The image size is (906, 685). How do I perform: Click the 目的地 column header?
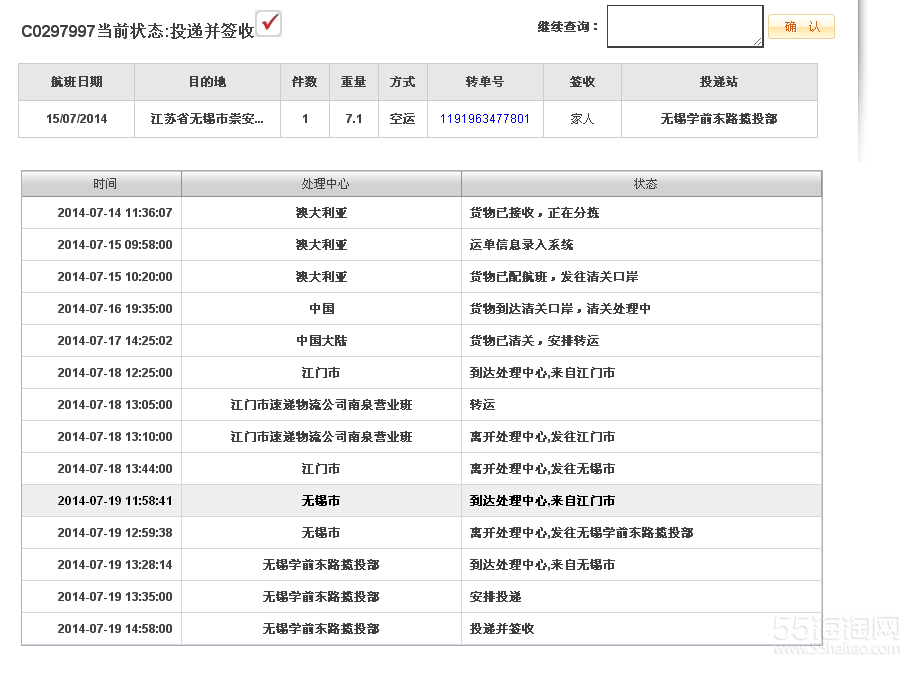point(207,82)
